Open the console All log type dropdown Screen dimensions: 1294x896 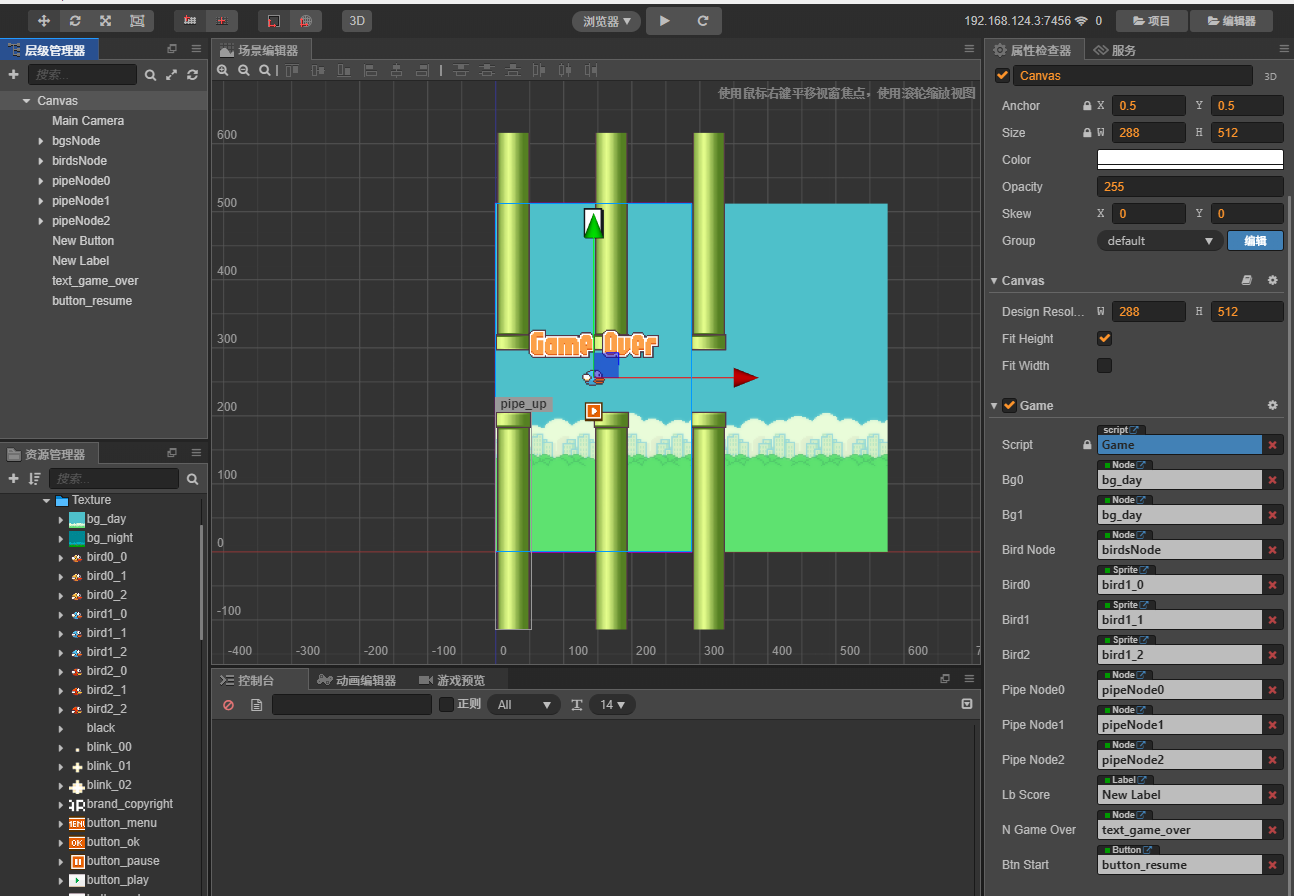tap(523, 705)
